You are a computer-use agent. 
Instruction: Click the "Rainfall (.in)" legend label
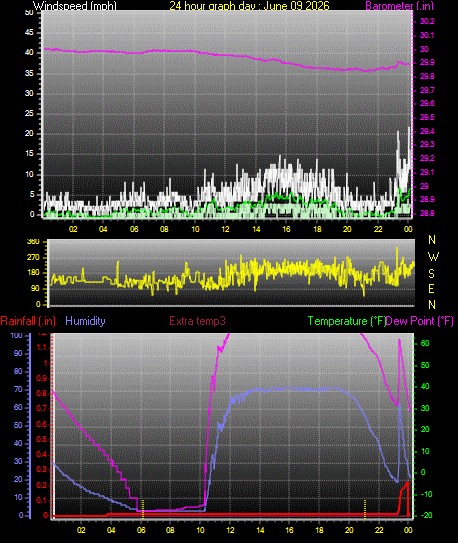28,321
